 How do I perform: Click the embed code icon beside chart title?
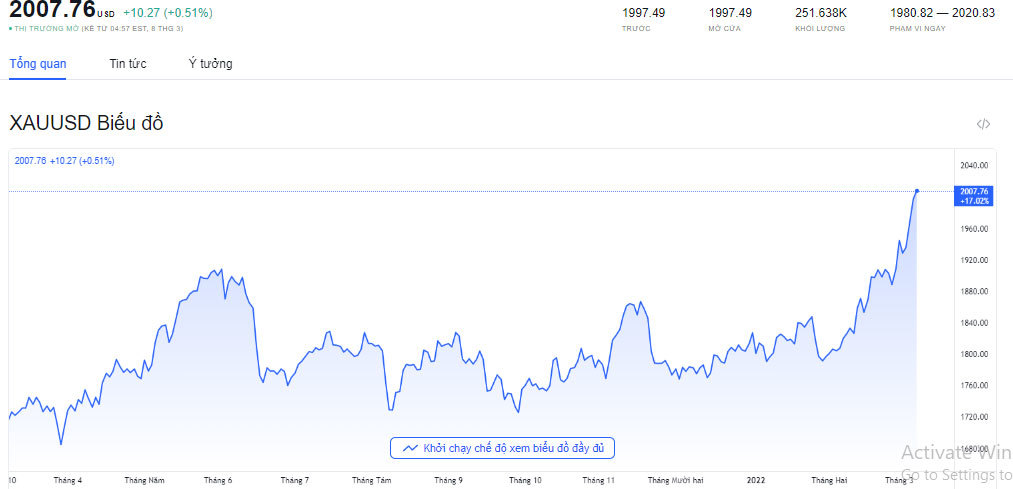click(x=983, y=124)
